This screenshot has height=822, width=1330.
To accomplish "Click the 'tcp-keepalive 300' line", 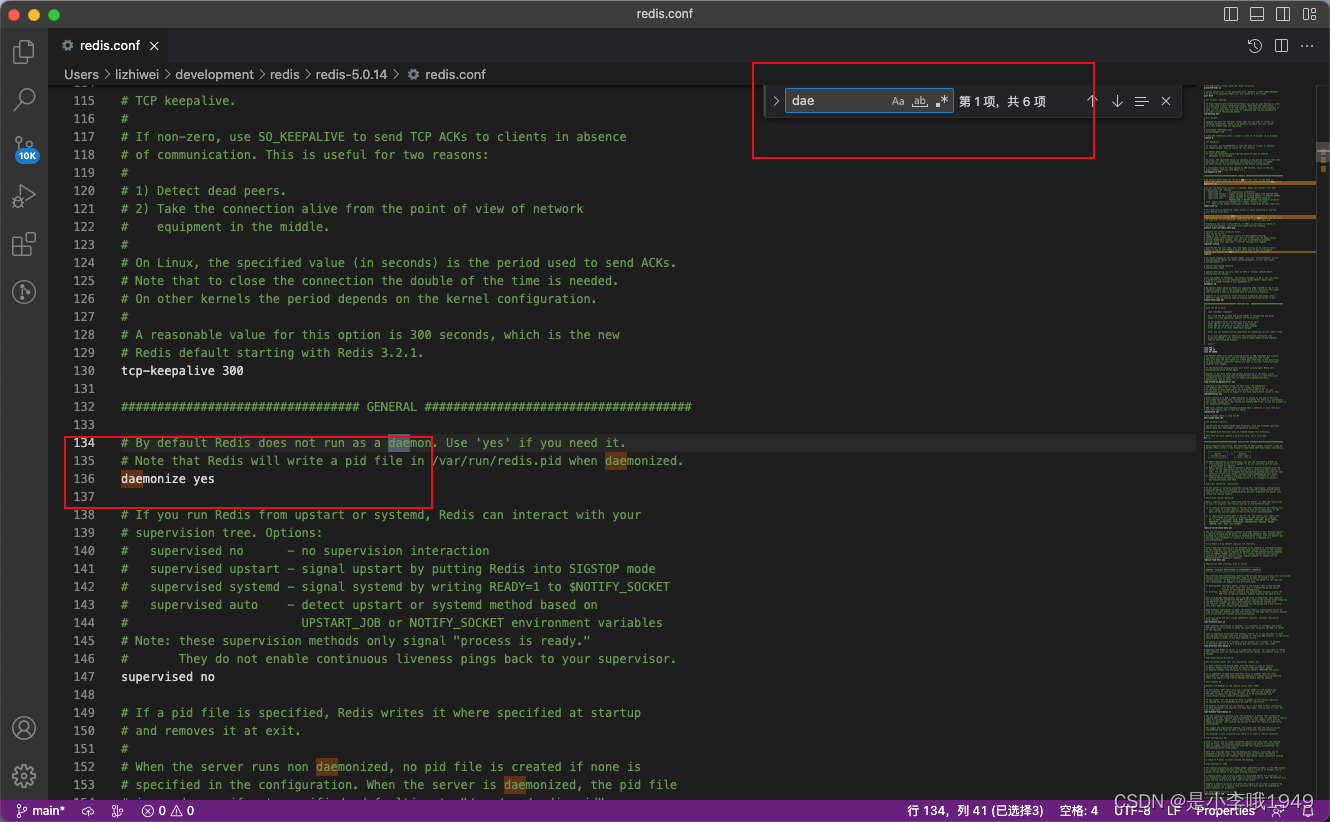I will [182, 371].
